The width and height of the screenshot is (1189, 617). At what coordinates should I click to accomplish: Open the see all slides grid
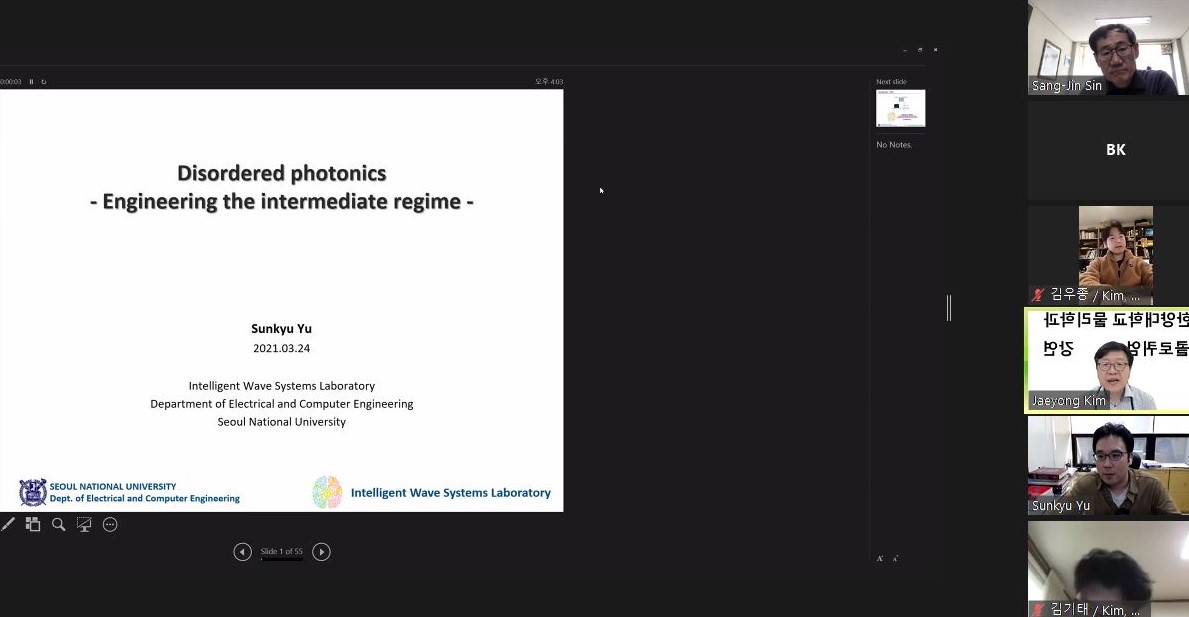[x=33, y=524]
